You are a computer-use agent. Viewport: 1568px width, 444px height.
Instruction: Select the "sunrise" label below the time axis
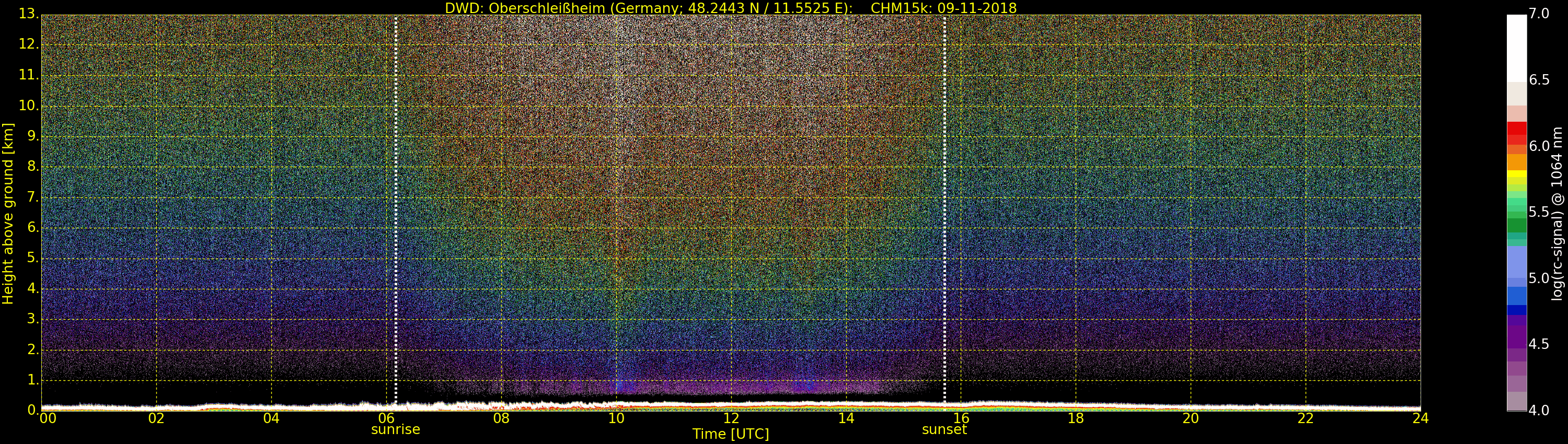pyautogui.click(x=396, y=429)
